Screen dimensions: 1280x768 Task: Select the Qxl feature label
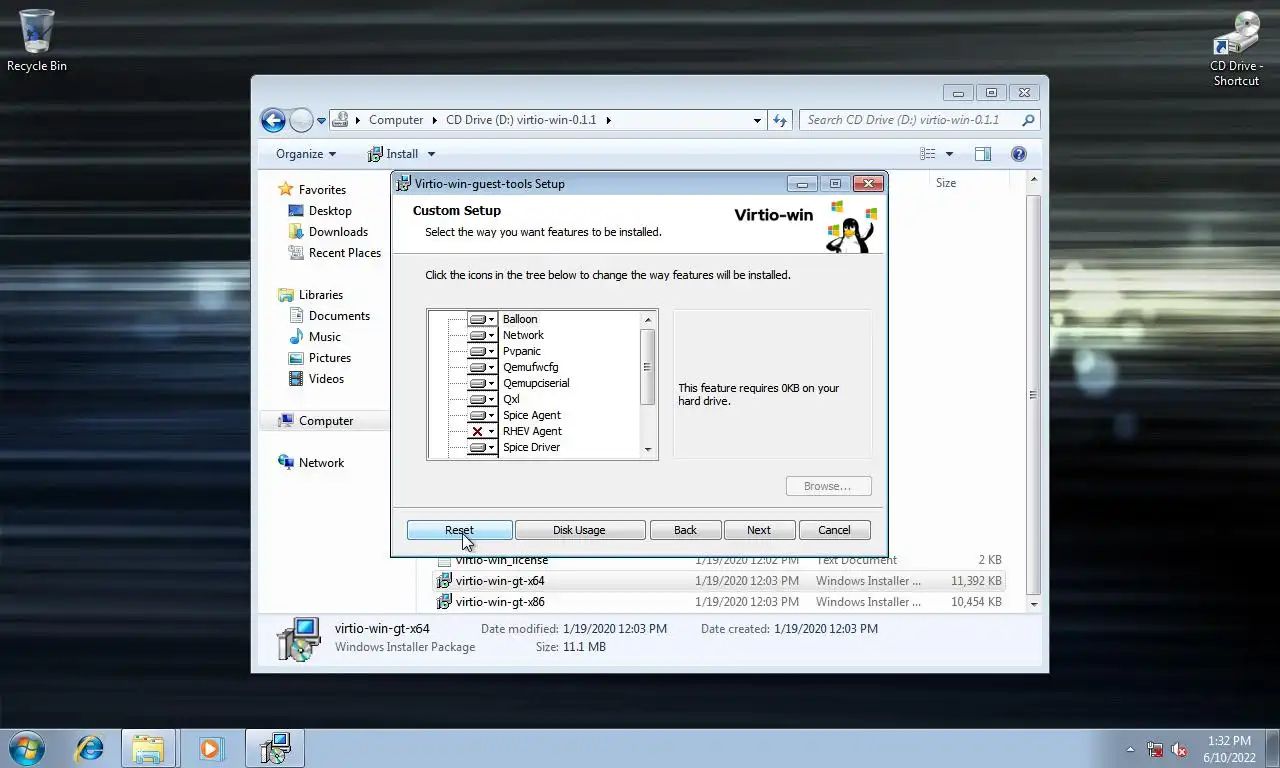511,399
